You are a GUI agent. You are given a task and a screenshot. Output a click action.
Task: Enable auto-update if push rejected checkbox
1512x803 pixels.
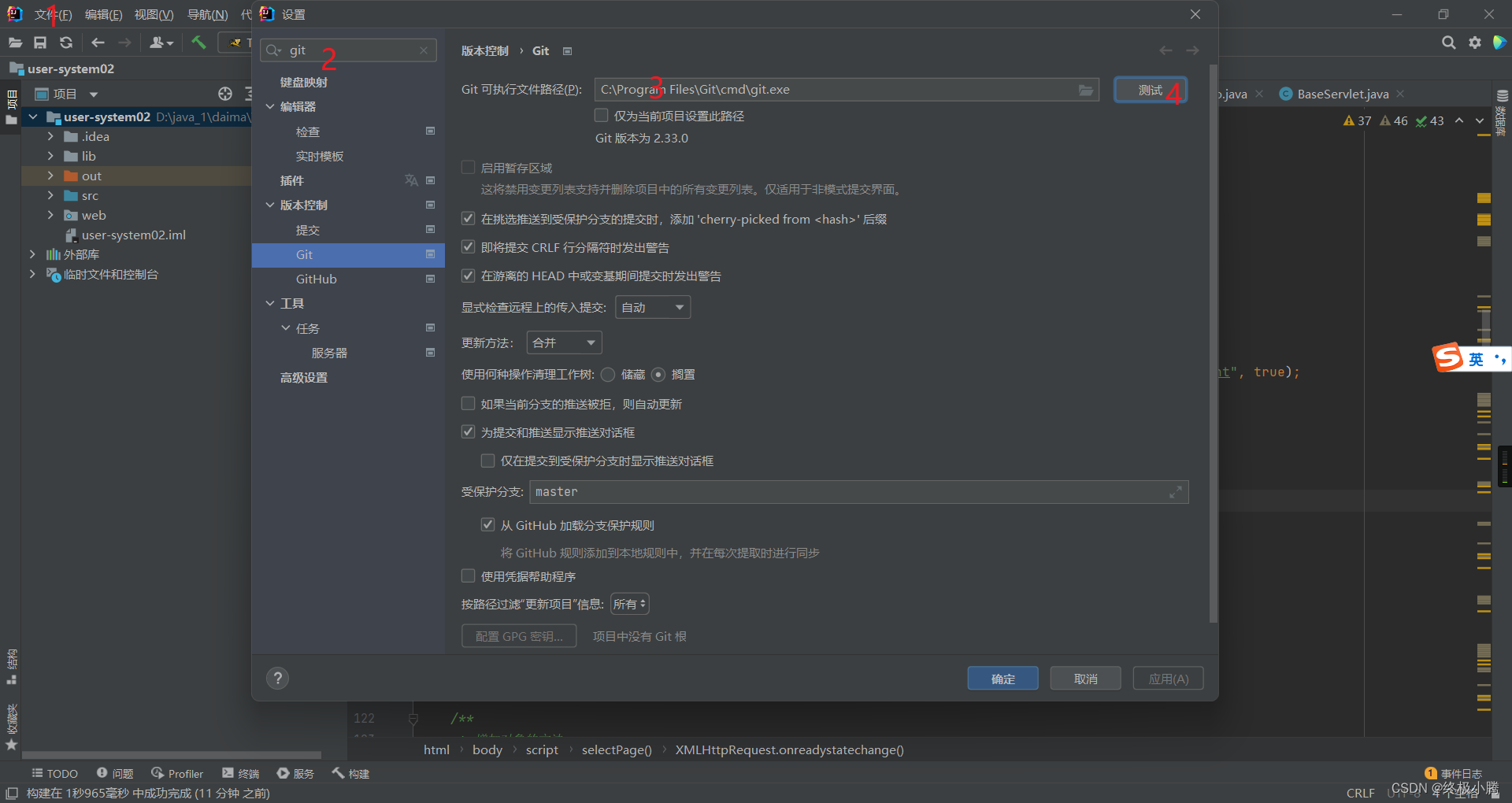coord(469,404)
